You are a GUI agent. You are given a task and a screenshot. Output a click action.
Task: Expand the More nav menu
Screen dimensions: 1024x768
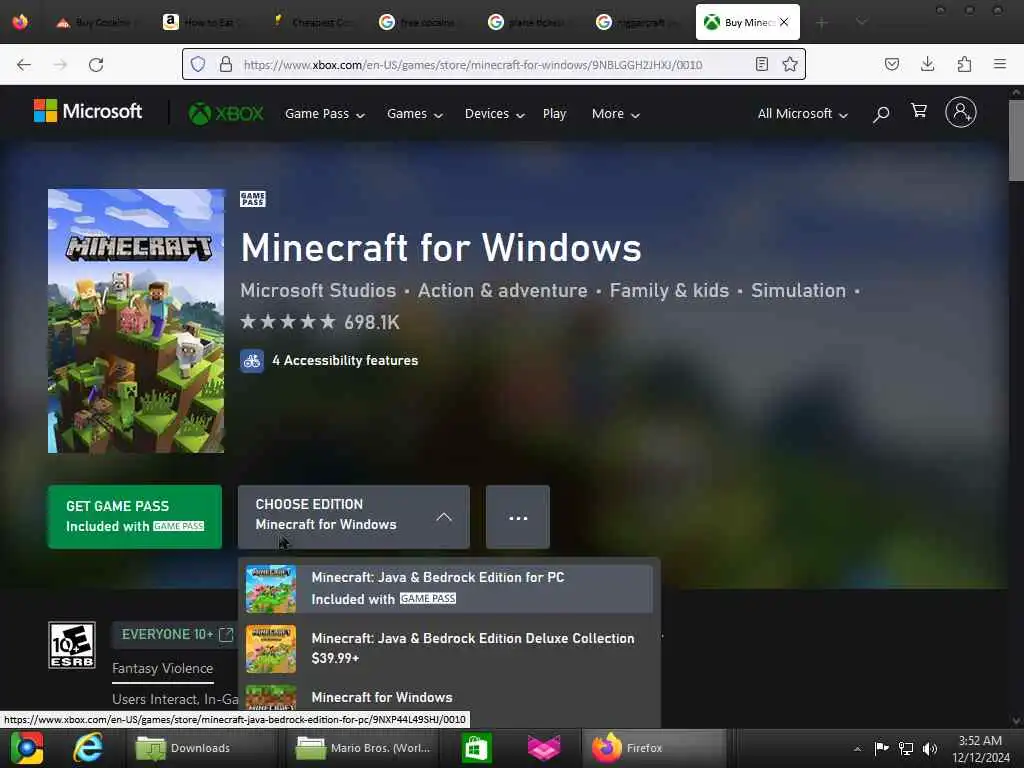(x=615, y=114)
